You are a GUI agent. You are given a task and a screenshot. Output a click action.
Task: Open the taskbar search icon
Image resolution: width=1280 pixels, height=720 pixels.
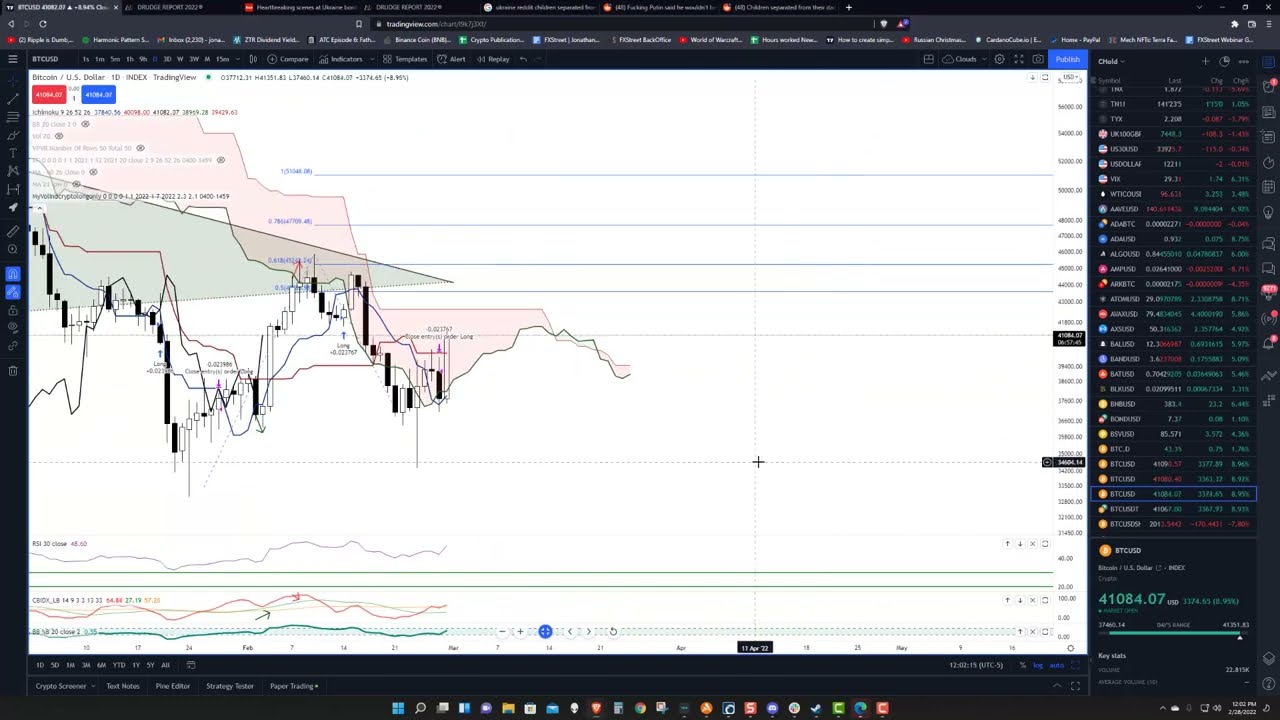tap(420, 708)
